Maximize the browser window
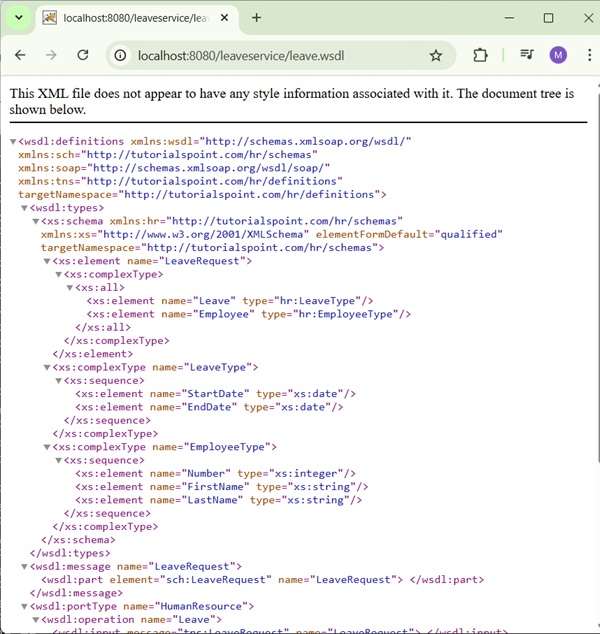Image resolution: width=600 pixels, height=634 pixels. (548, 18)
